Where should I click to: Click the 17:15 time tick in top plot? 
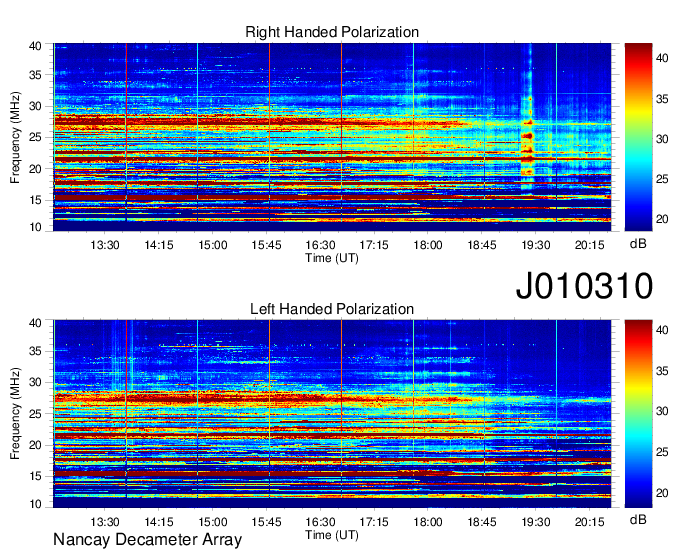click(x=374, y=245)
